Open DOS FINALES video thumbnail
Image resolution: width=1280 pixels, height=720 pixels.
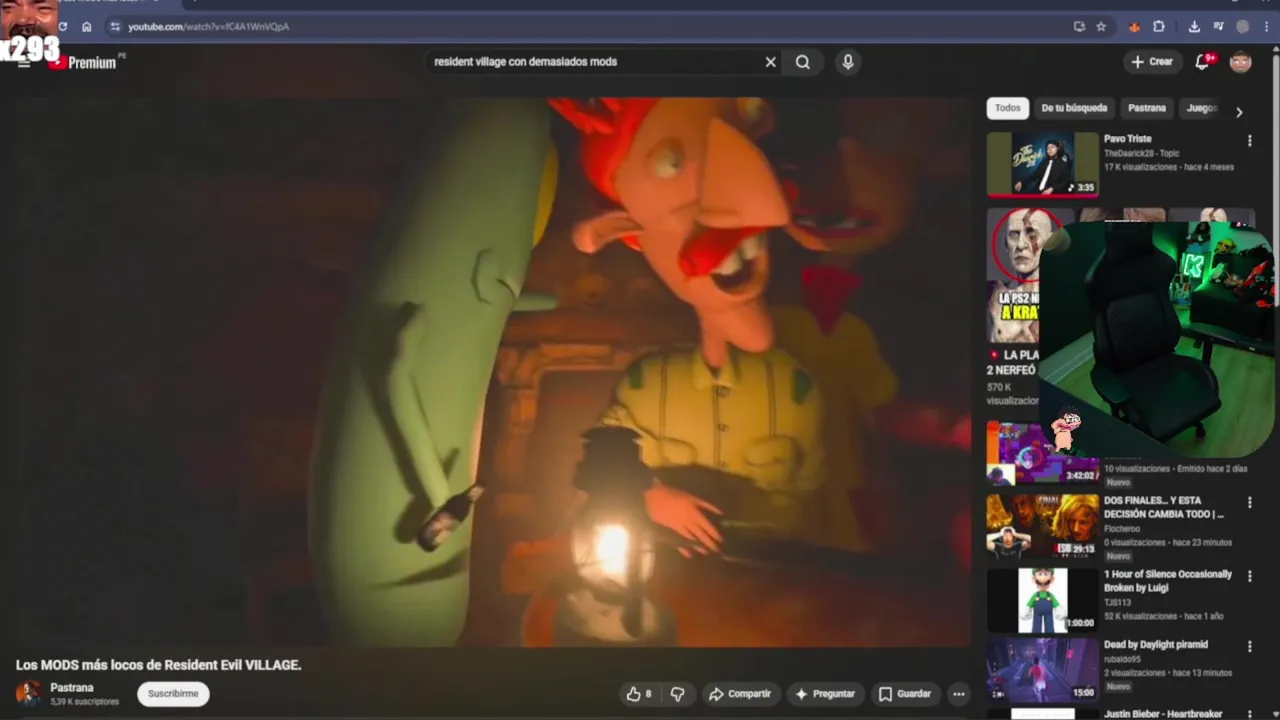coord(1043,526)
